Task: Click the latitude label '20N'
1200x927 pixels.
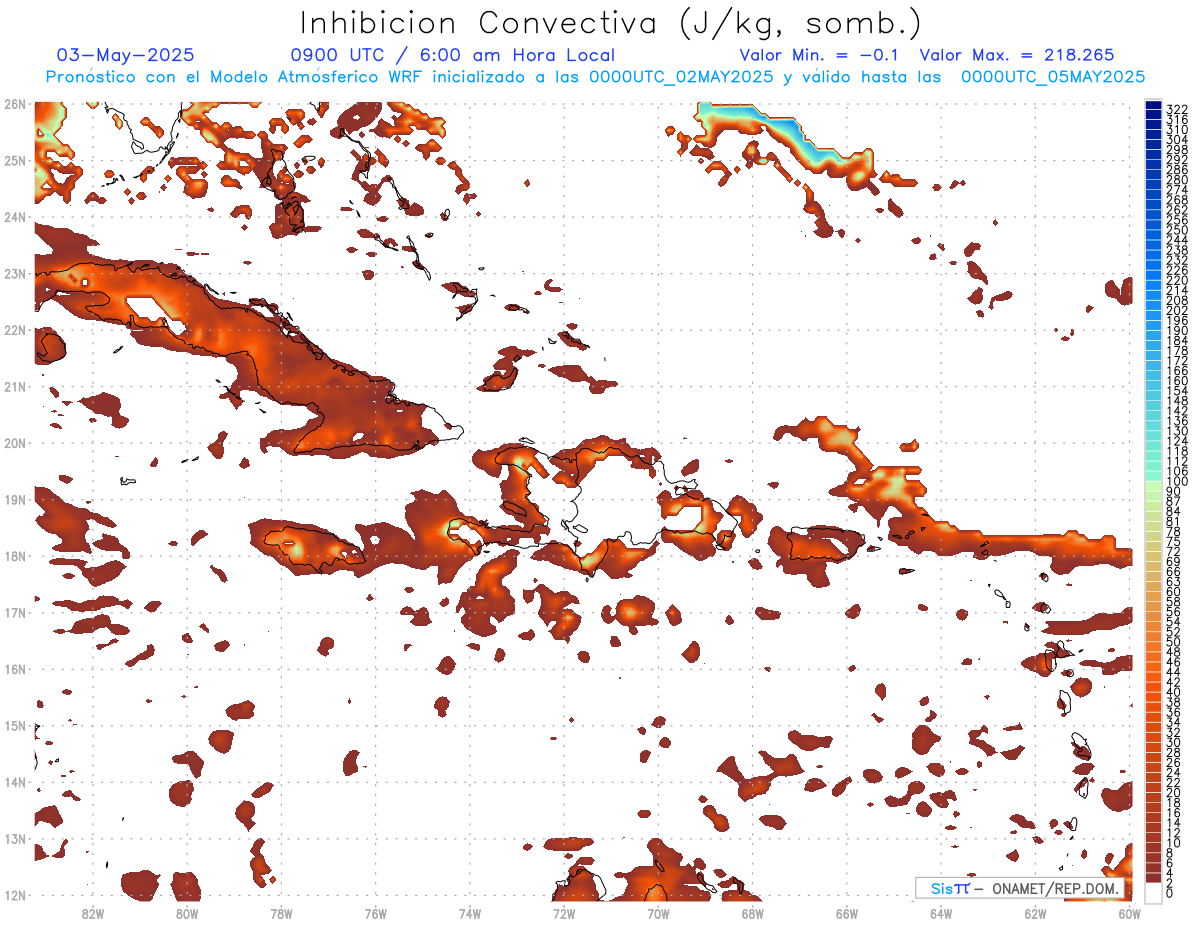Action: 14,443
